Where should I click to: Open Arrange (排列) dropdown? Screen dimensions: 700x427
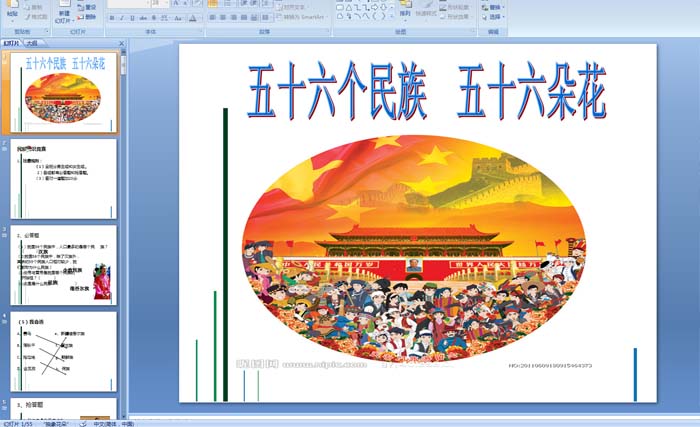click(x=405, y=11)
